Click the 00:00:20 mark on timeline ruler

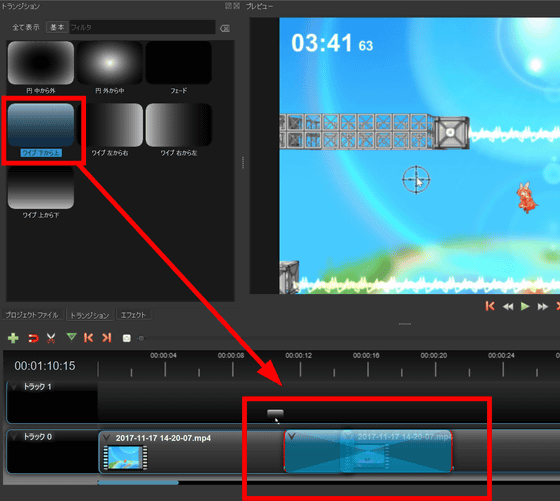click(434, 356)
